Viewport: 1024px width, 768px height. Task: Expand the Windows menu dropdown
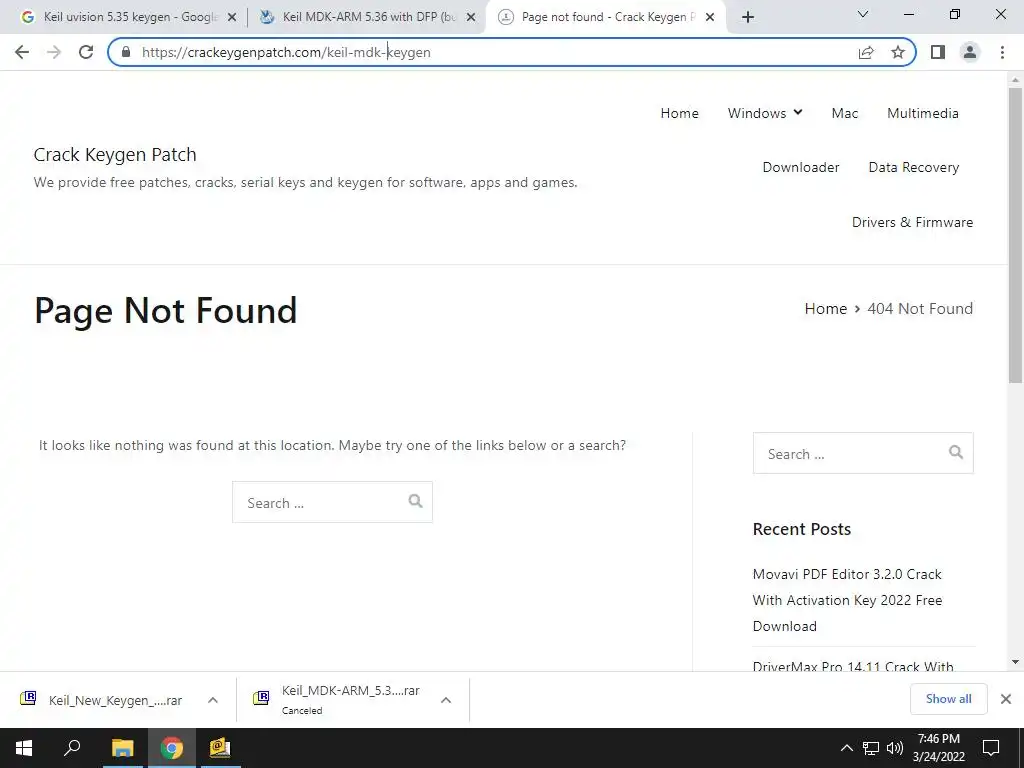[765, 113]
